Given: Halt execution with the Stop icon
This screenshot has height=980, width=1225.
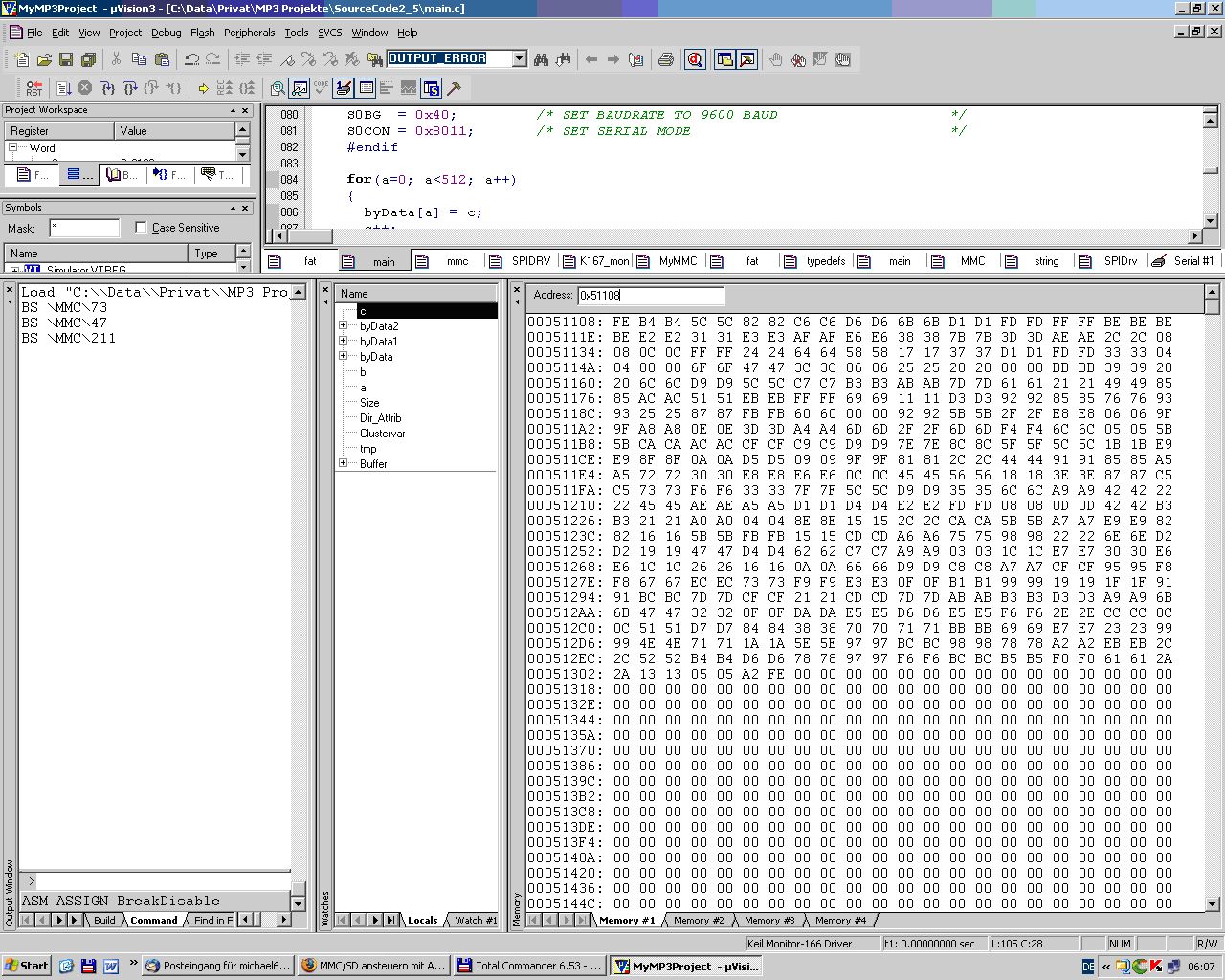Looking at the screenshot, I should pos(84,88).
